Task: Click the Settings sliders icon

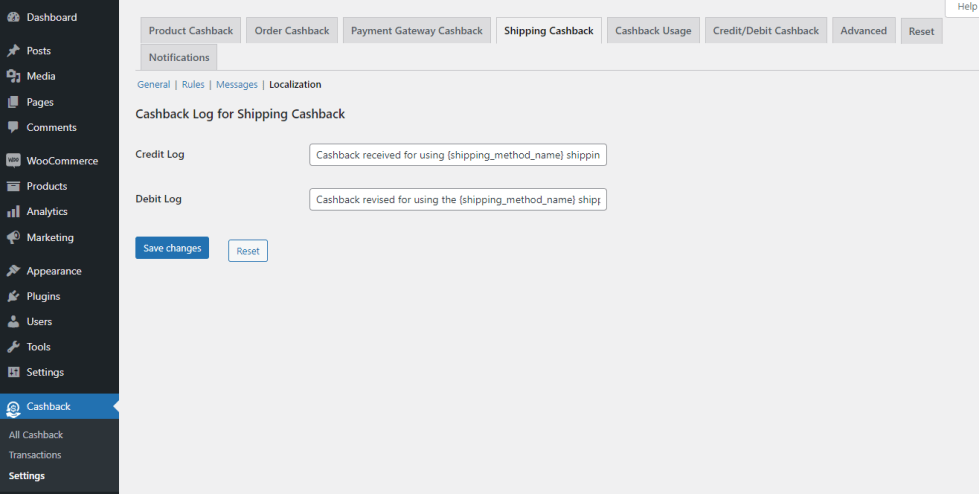Action: click(13, 372)
